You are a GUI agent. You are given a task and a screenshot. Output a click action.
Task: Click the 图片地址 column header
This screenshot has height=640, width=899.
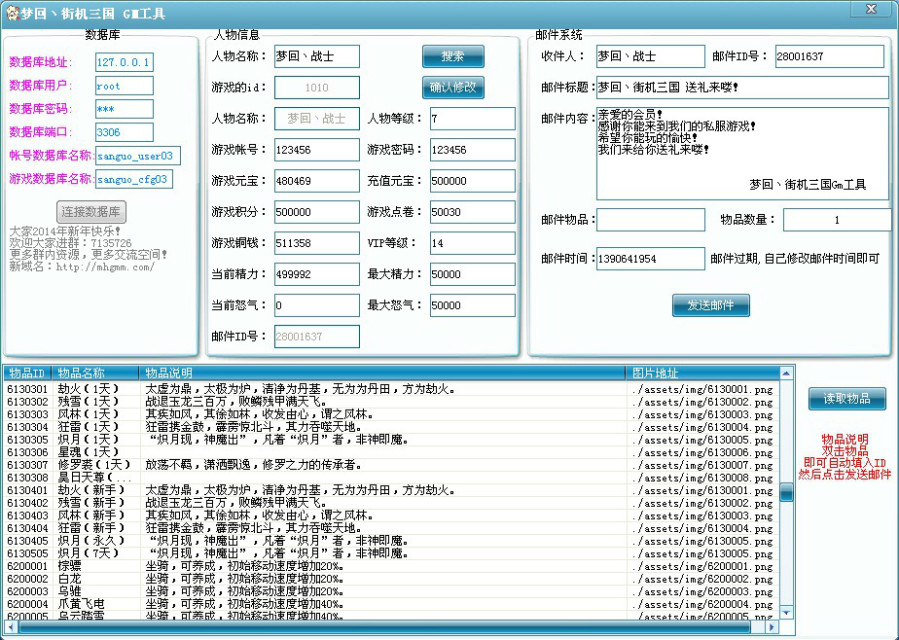tap(703, 373)
